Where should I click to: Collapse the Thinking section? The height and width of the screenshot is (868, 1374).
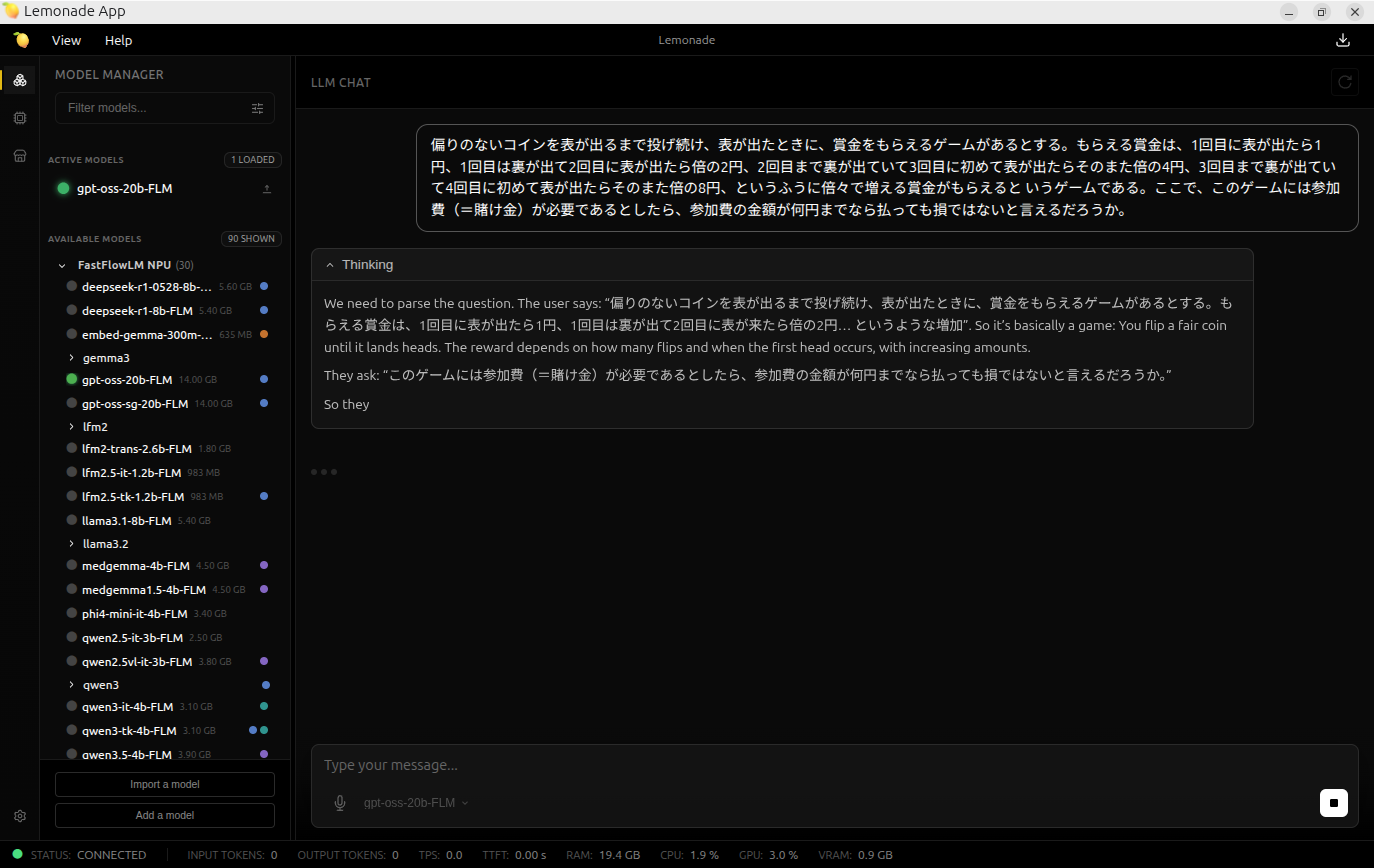[330, 264]
